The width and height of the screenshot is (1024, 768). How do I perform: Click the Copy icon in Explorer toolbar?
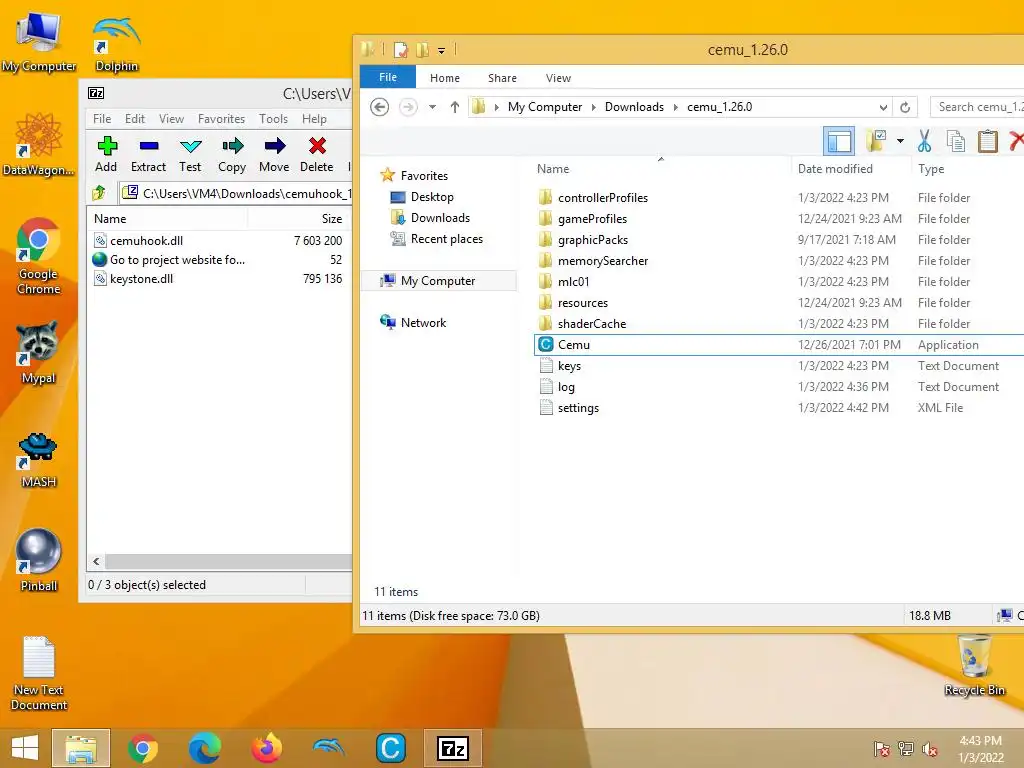point(956,141)
